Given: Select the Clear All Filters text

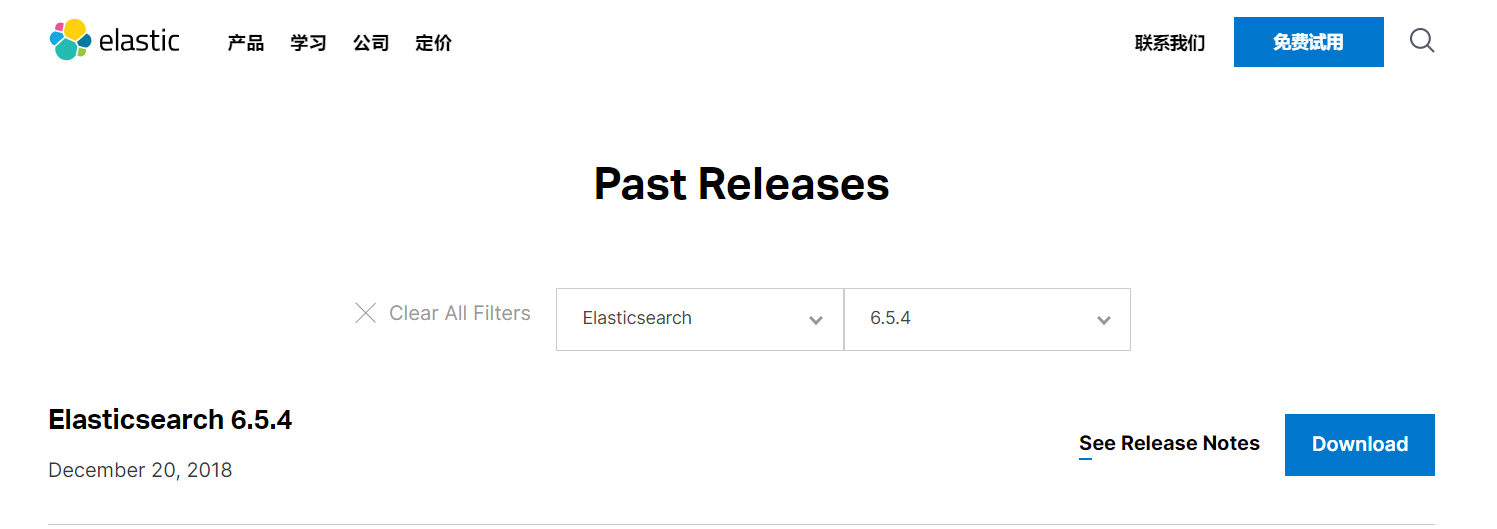Looking at the screenshot, I should 460,313.
